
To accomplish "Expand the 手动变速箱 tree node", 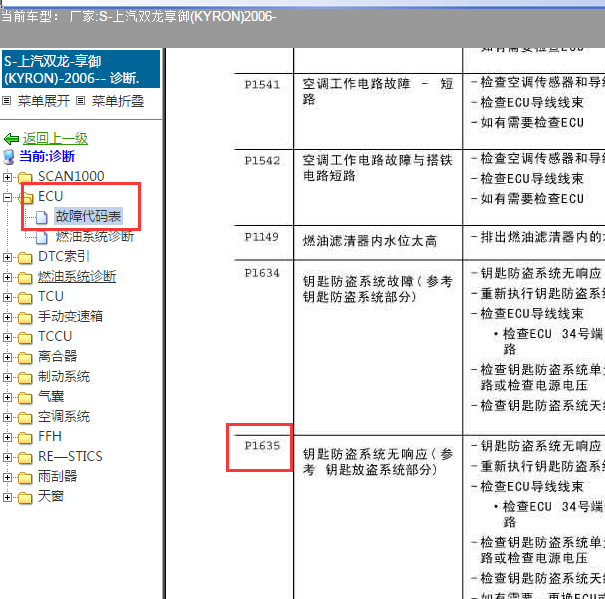I will (7, 317).
